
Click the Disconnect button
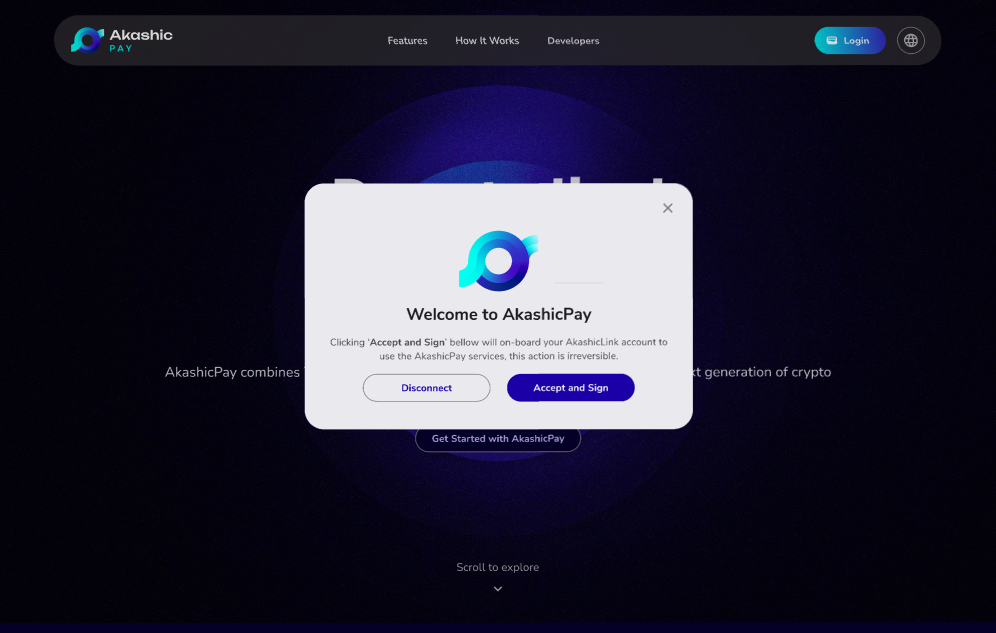pos(426,388)
